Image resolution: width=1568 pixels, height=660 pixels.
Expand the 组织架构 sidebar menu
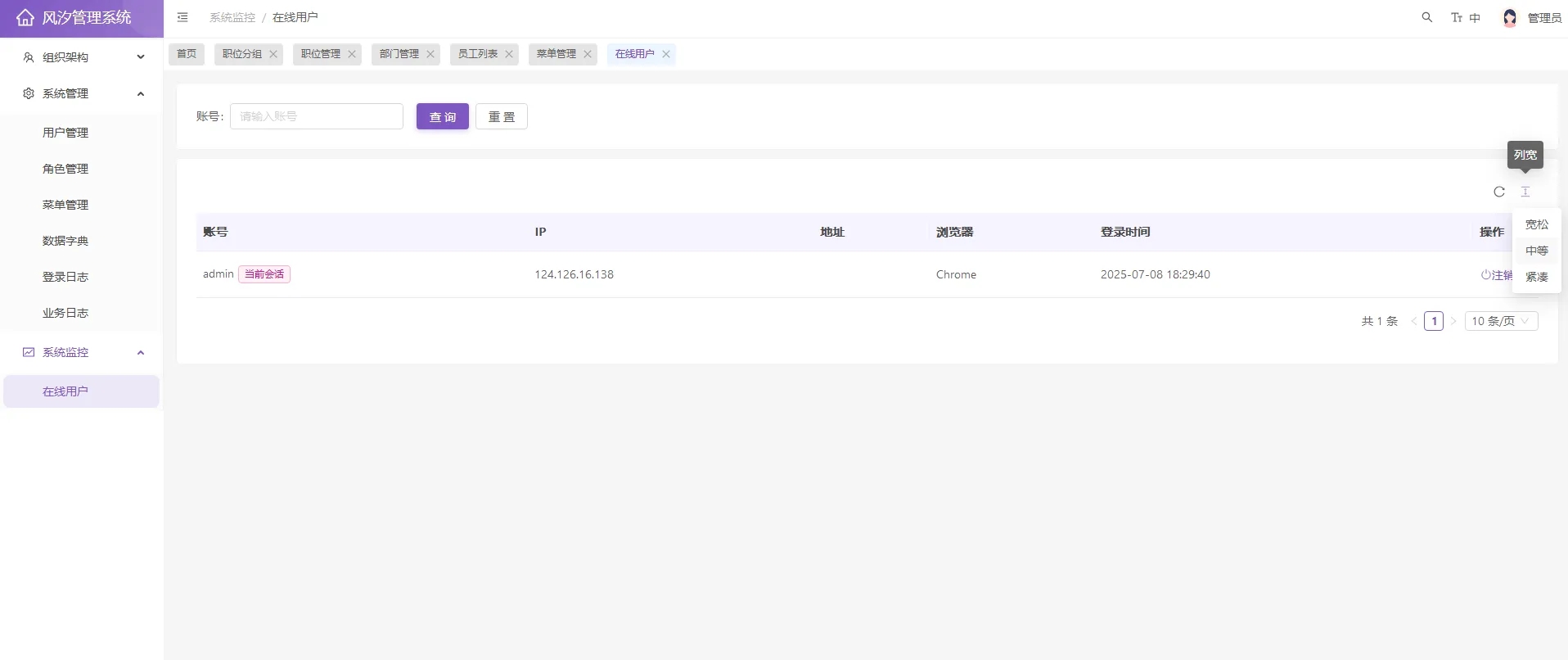pyautogui.click(x=81, y=57)
